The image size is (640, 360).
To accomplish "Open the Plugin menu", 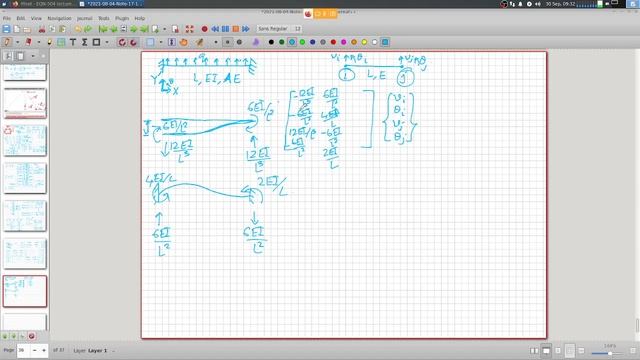I will coord(122,18).
